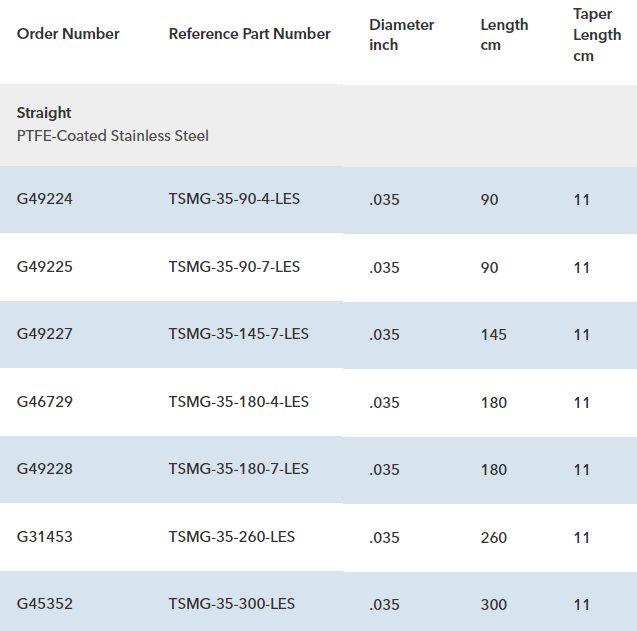Viewport: 637px width, 631px height.
Task: Click the Order Number column header
Action: tap(68, 34)
